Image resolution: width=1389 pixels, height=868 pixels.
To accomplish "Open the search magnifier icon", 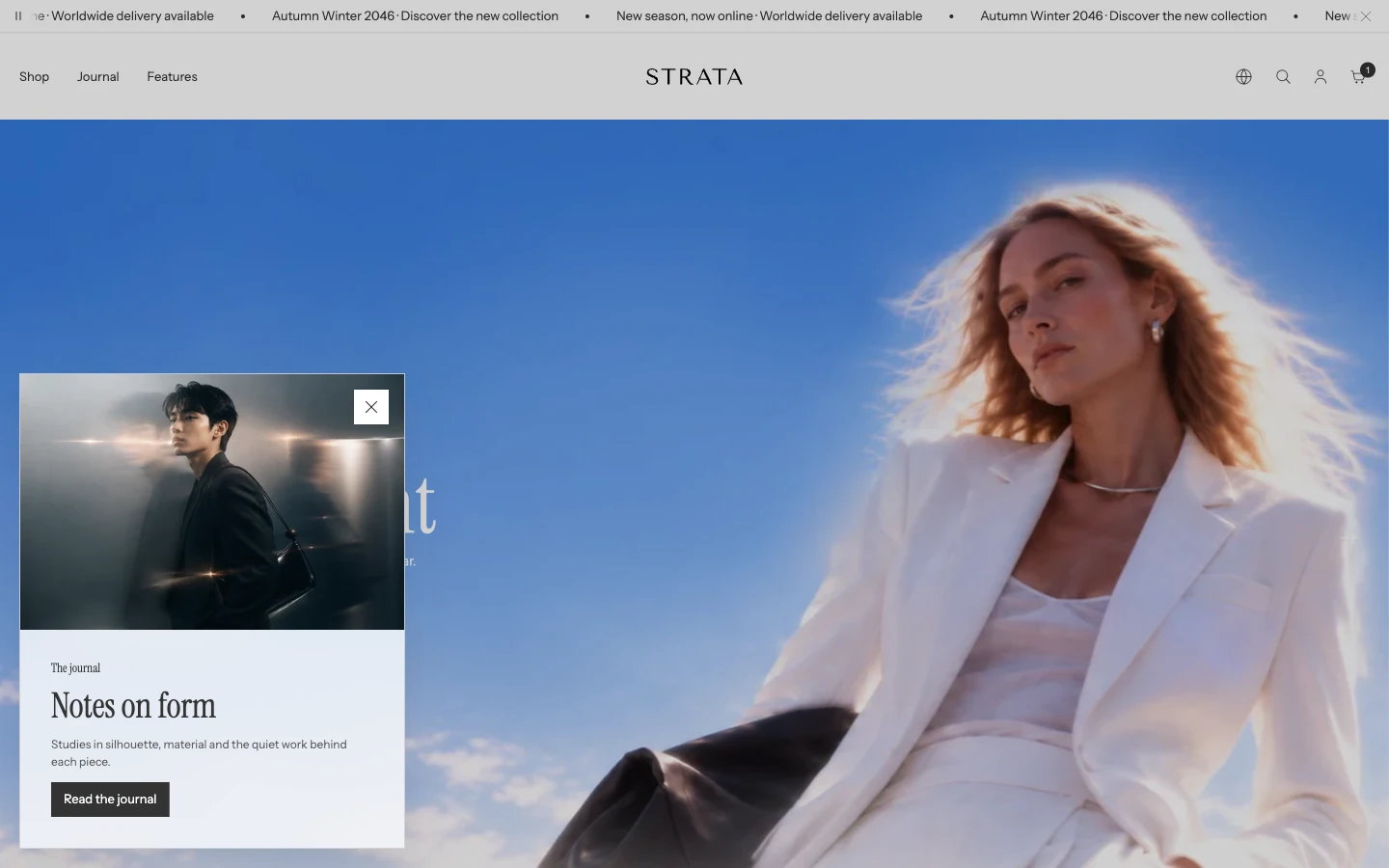I will [1283, 77].
